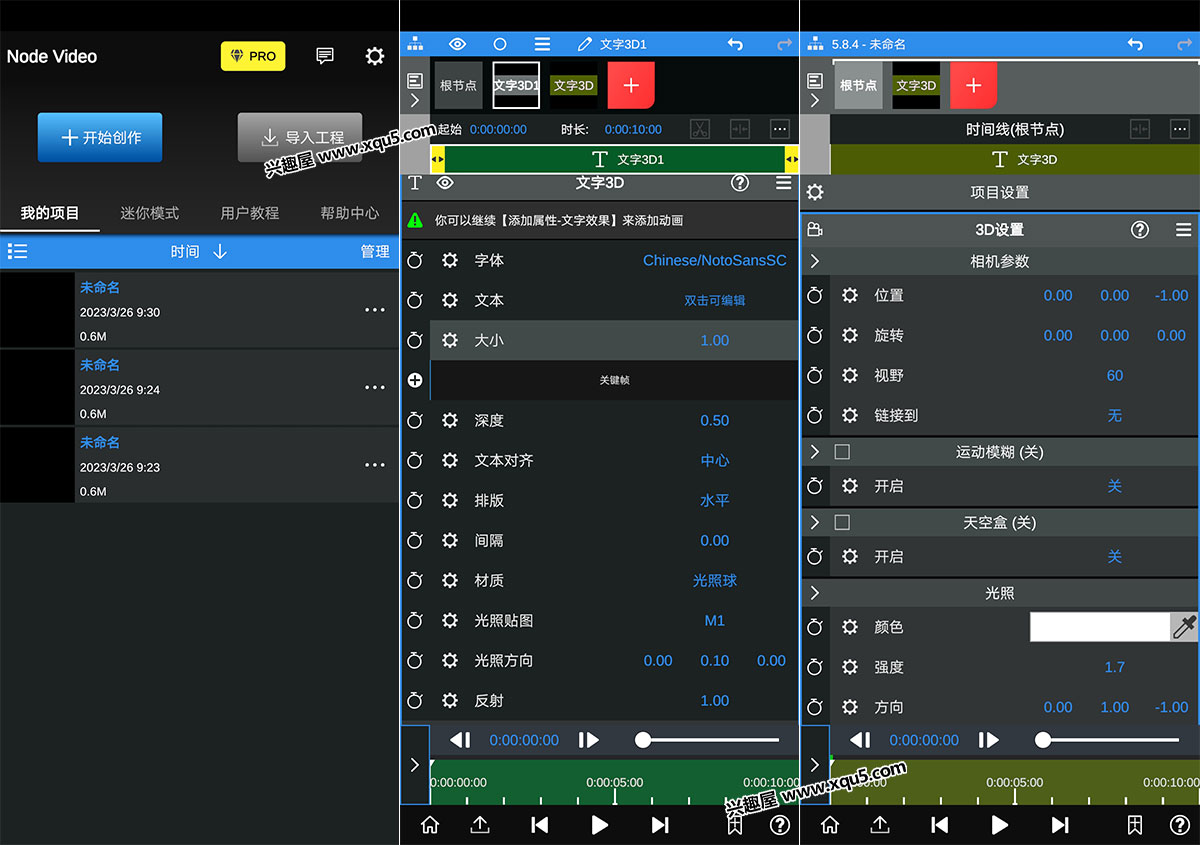
Task: Switch to the 迷你模式 tab
Action: click(x=150, y=213)
